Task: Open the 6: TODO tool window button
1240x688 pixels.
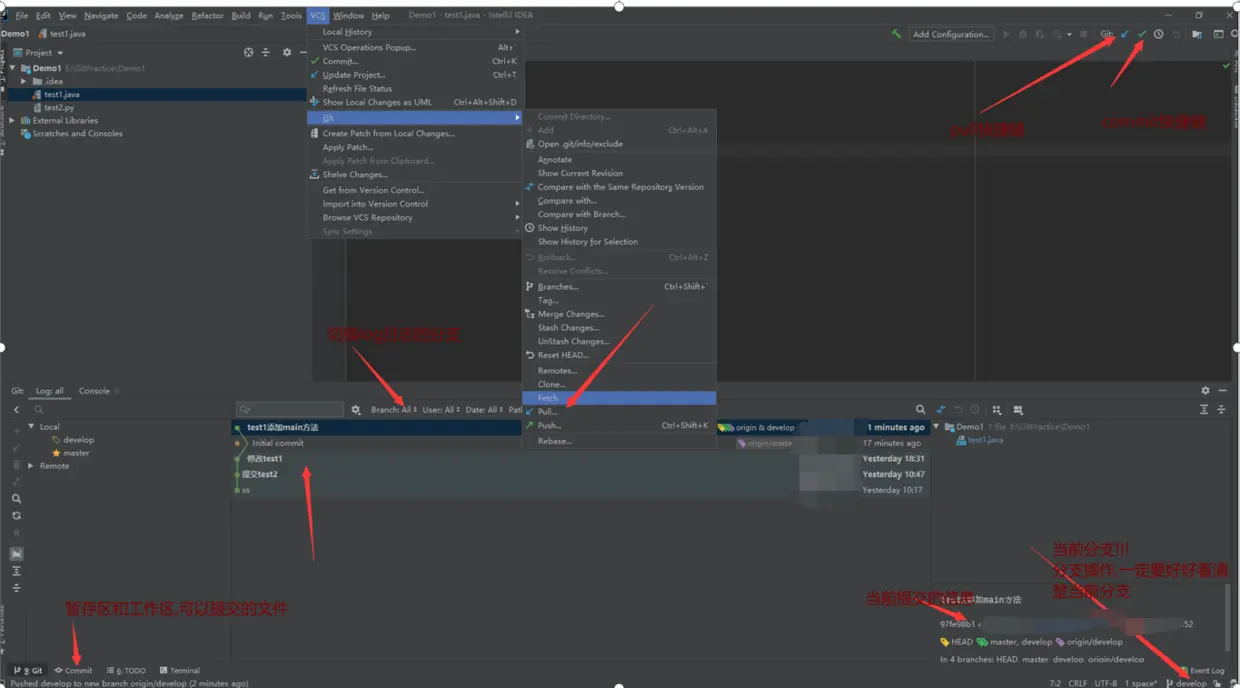Action: (x=126, y=670)
